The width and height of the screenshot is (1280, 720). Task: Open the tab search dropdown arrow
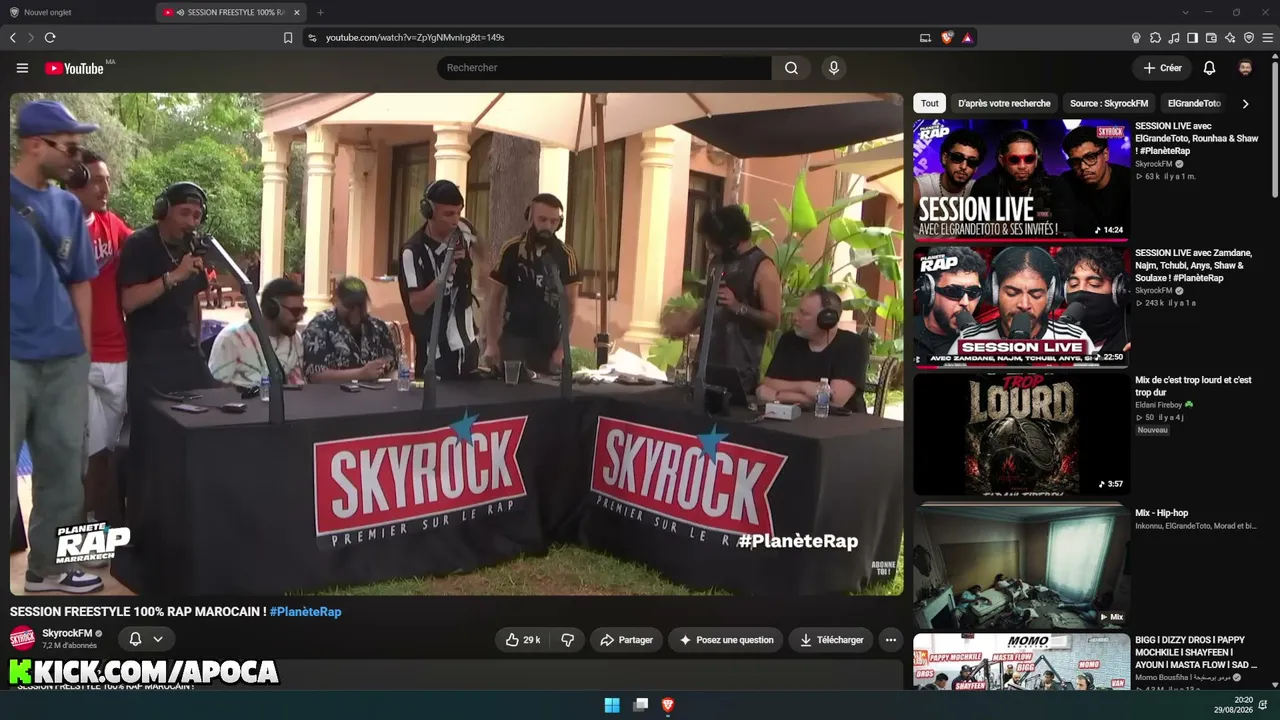1185,12
